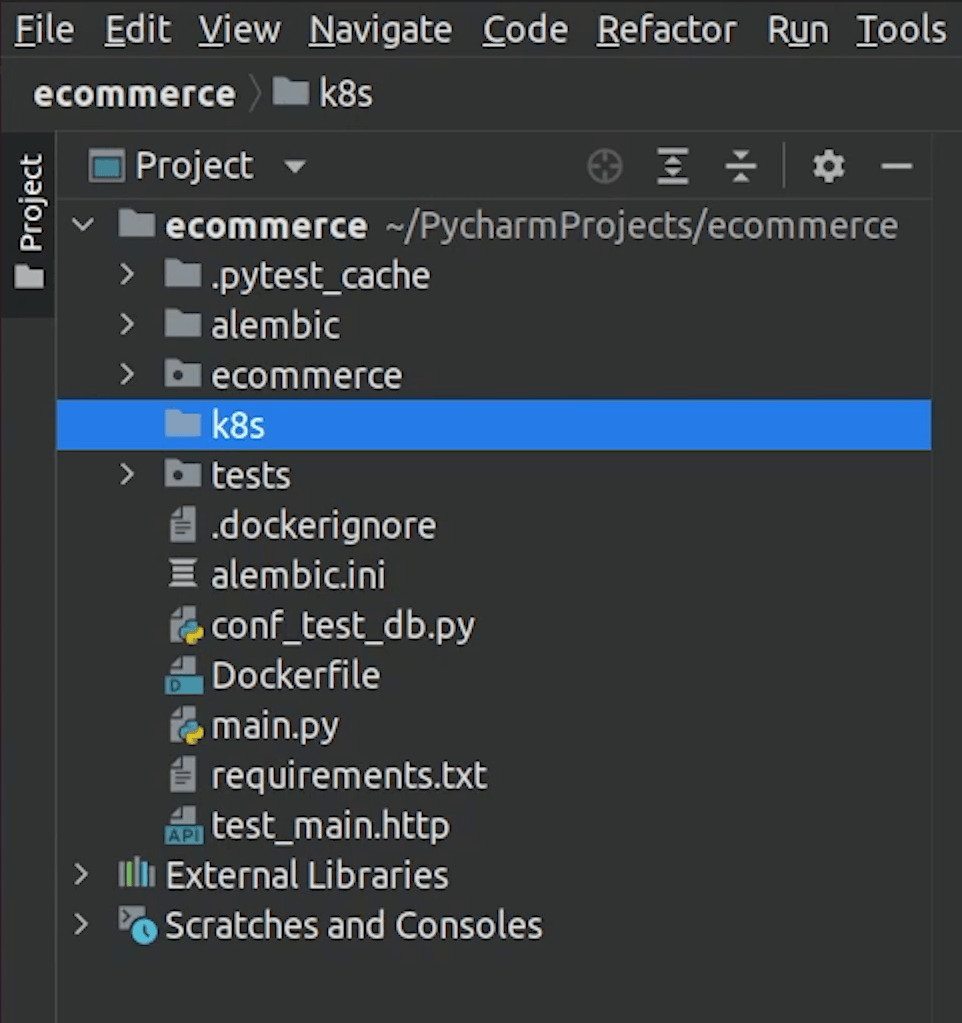962x1023 pixels.
Task: Collapse the ecommerce root project node
Action: point(83,225)
